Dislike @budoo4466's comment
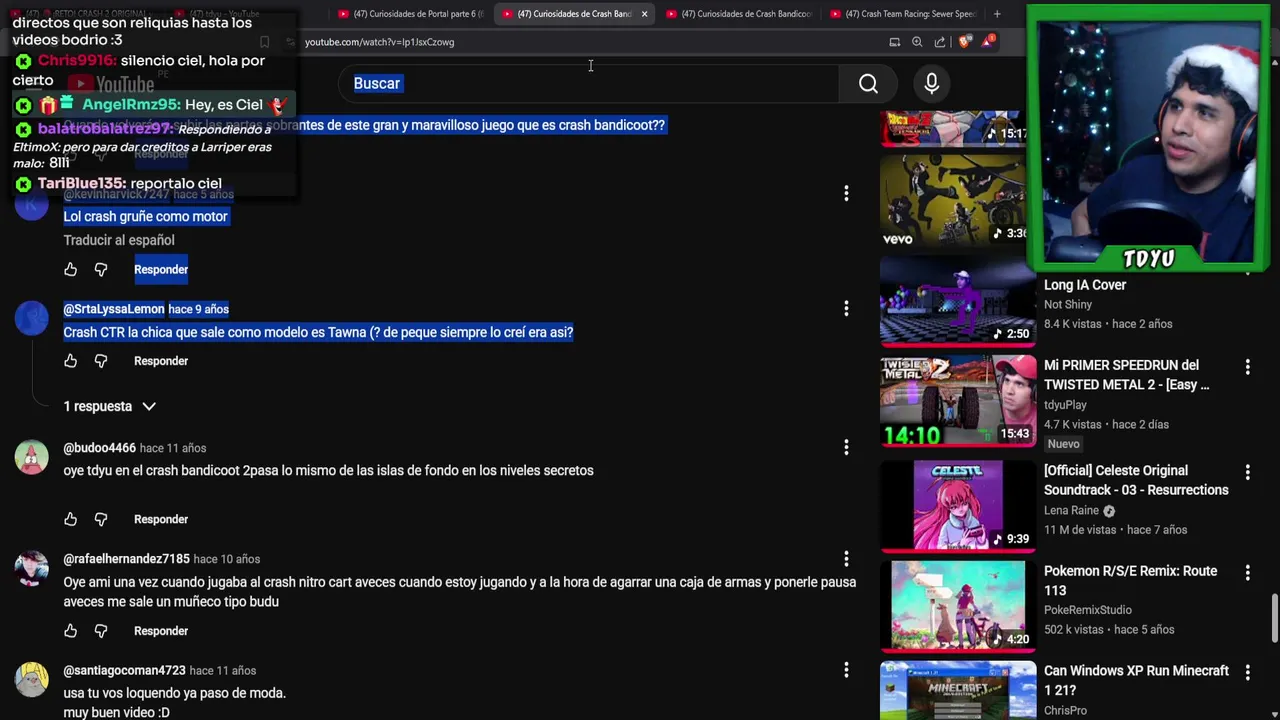 coord(101,519)
